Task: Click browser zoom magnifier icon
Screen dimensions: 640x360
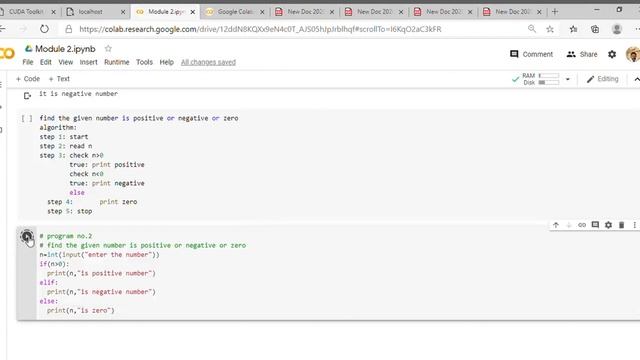Action: tap(531, 29)
